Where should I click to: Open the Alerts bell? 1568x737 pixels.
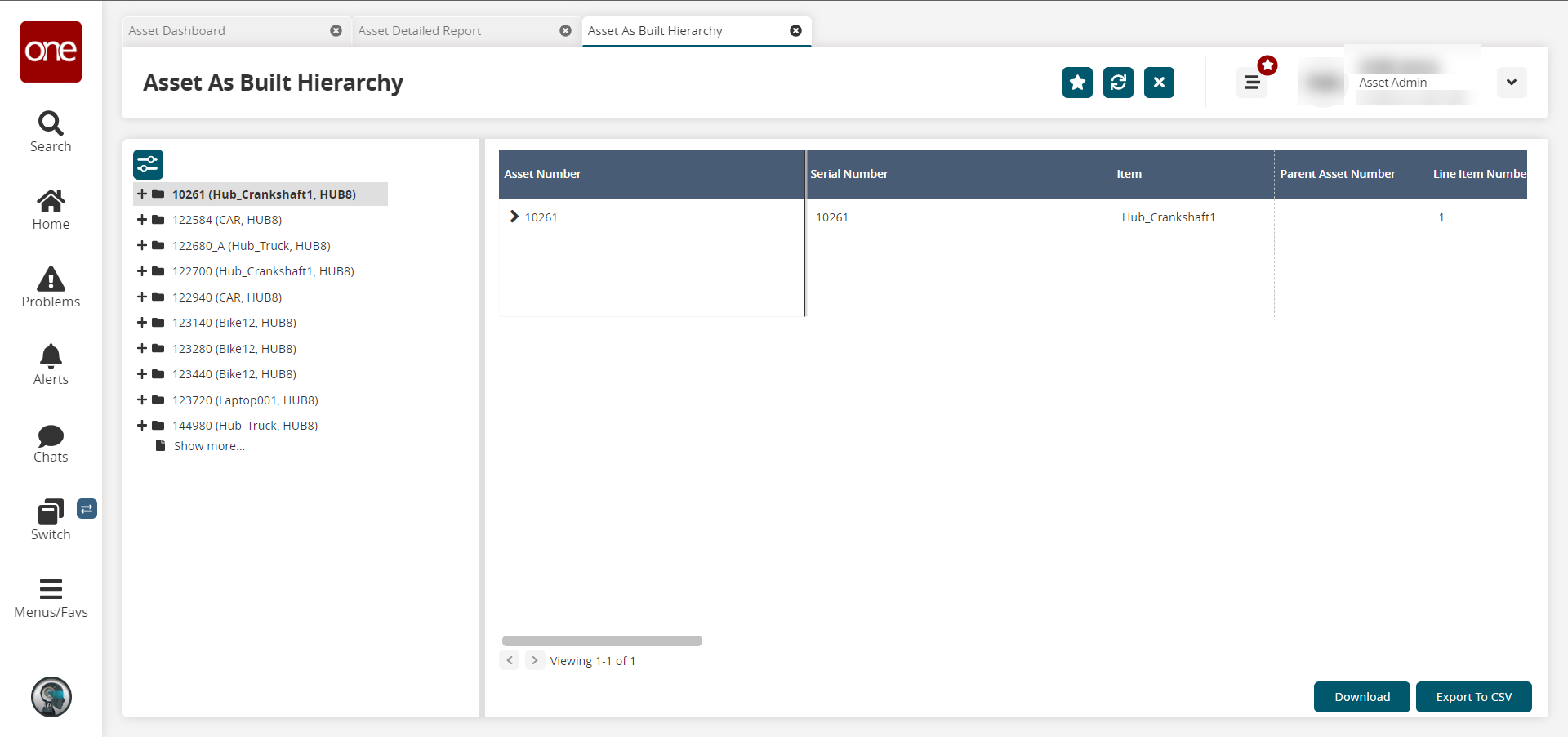pos(51,364)
